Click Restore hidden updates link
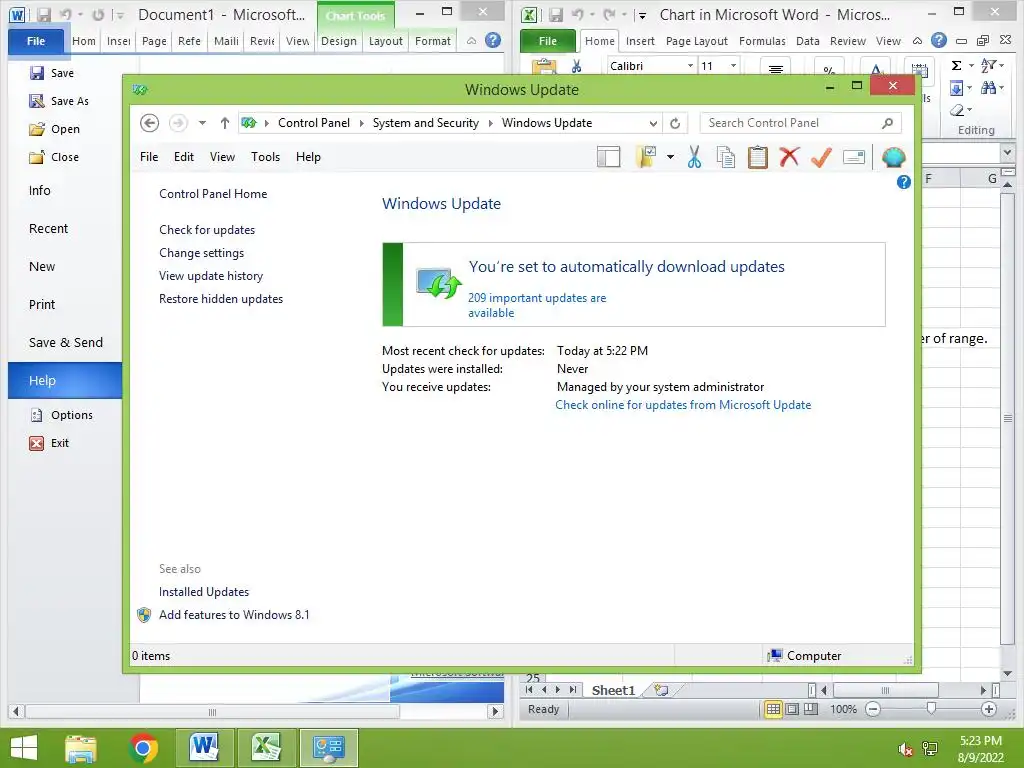 point(221,298)
